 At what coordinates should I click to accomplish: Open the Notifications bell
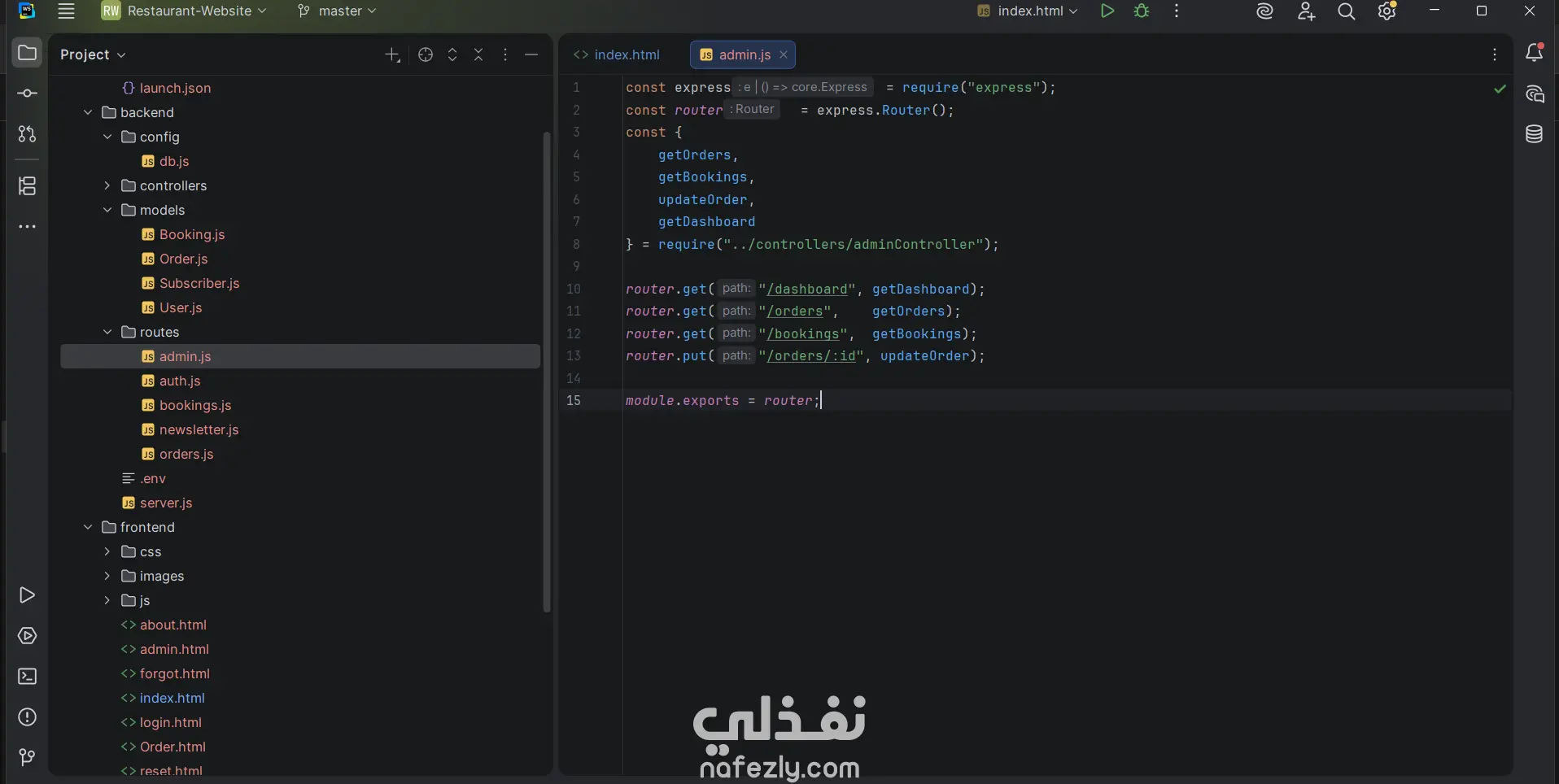coord(1535,53)
